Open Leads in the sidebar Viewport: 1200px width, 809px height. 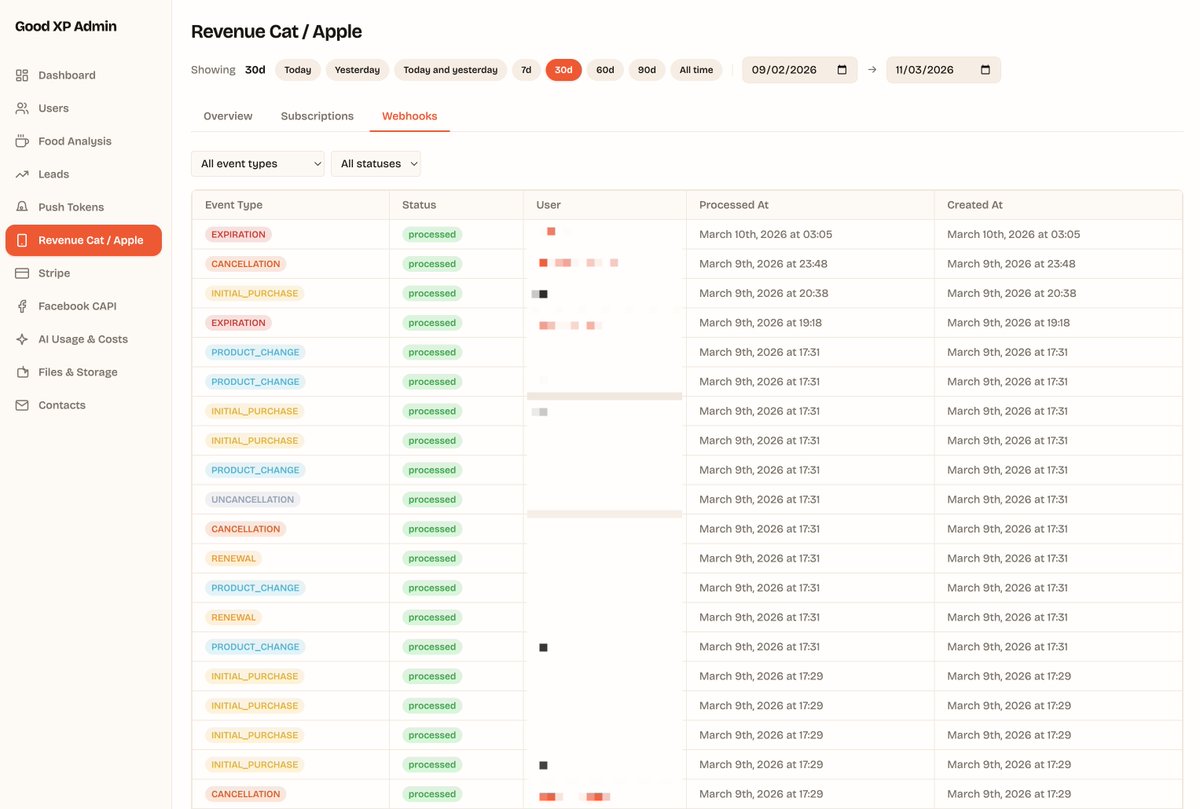pos(83,174)
